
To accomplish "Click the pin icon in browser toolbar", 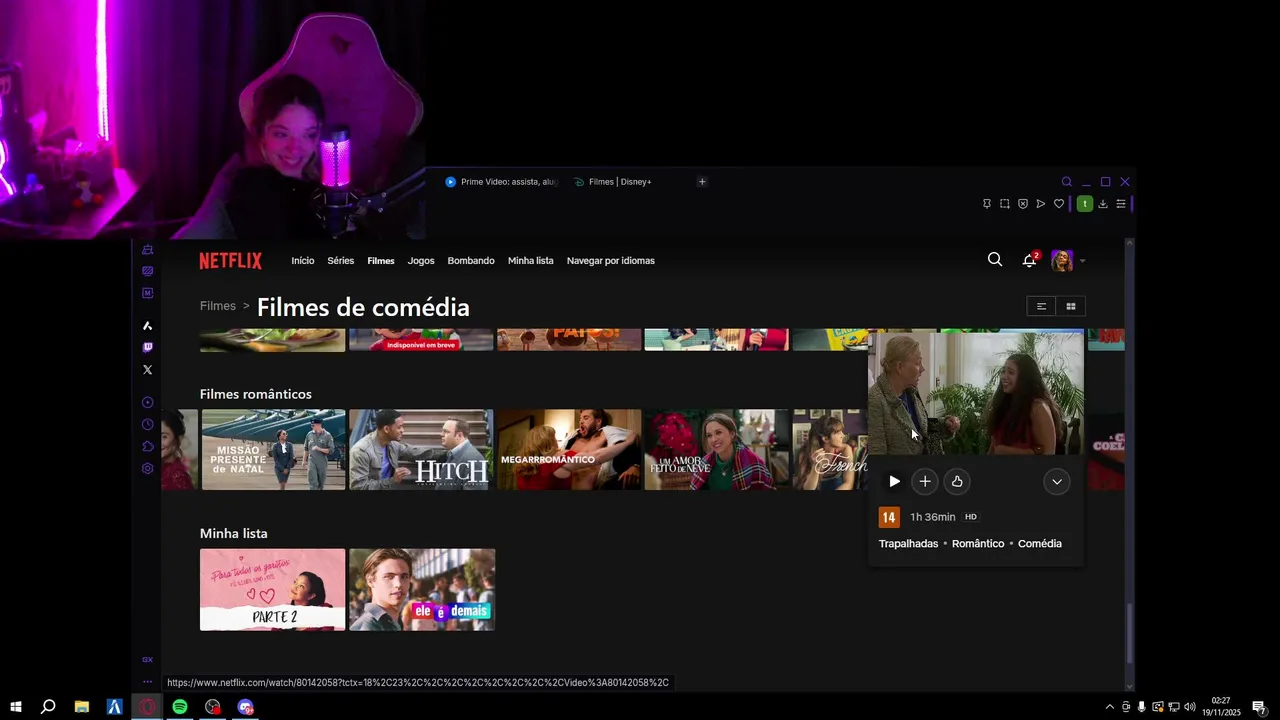I will 987,204.
